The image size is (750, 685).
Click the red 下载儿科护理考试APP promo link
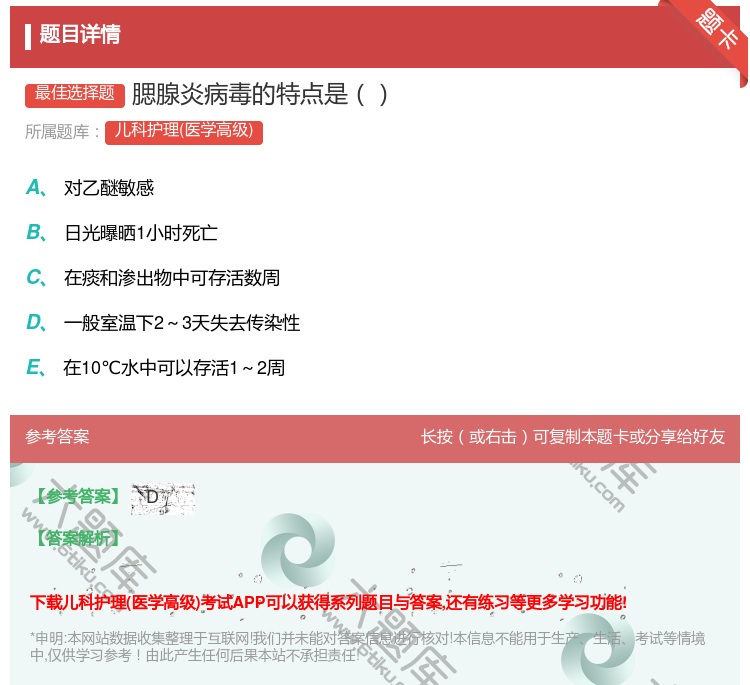coord(328,602)
